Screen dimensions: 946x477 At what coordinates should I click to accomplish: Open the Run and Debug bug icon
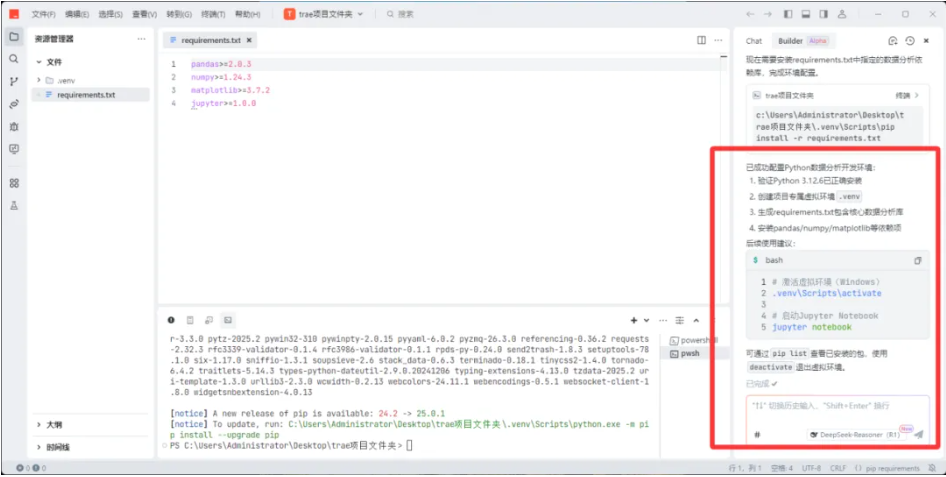pyautogui.click(x=14, y=126)
